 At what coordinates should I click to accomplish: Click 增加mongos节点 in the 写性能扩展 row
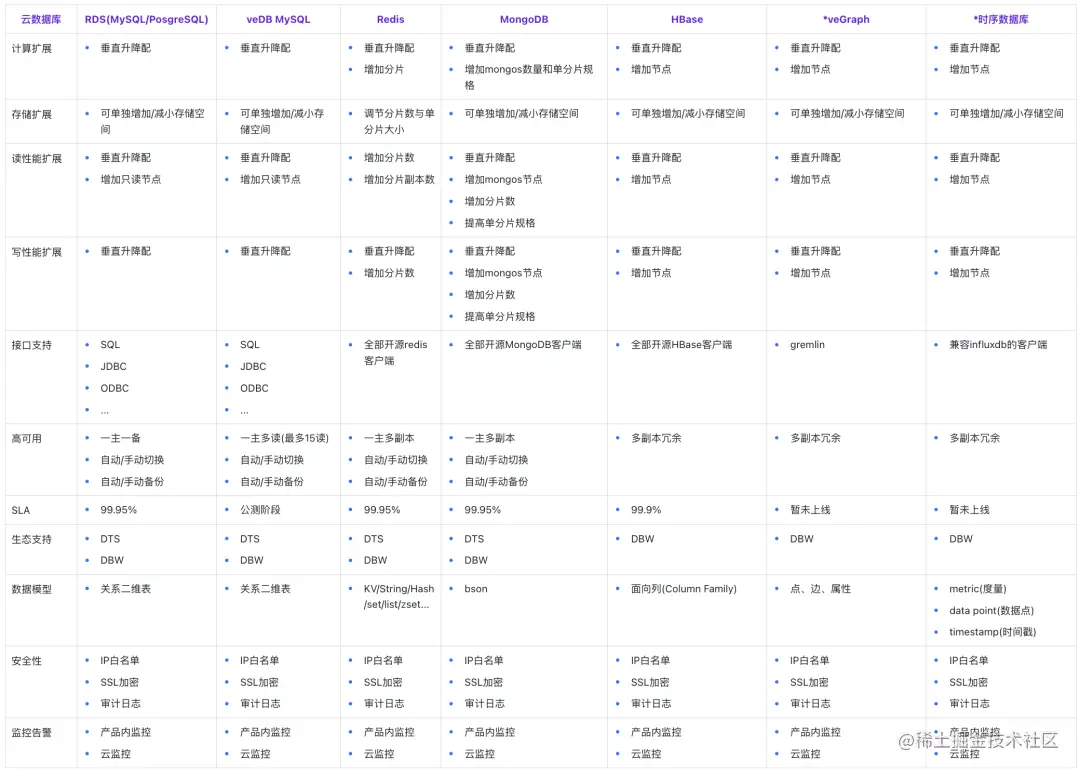pyautogui.click(x=503, y=273)
